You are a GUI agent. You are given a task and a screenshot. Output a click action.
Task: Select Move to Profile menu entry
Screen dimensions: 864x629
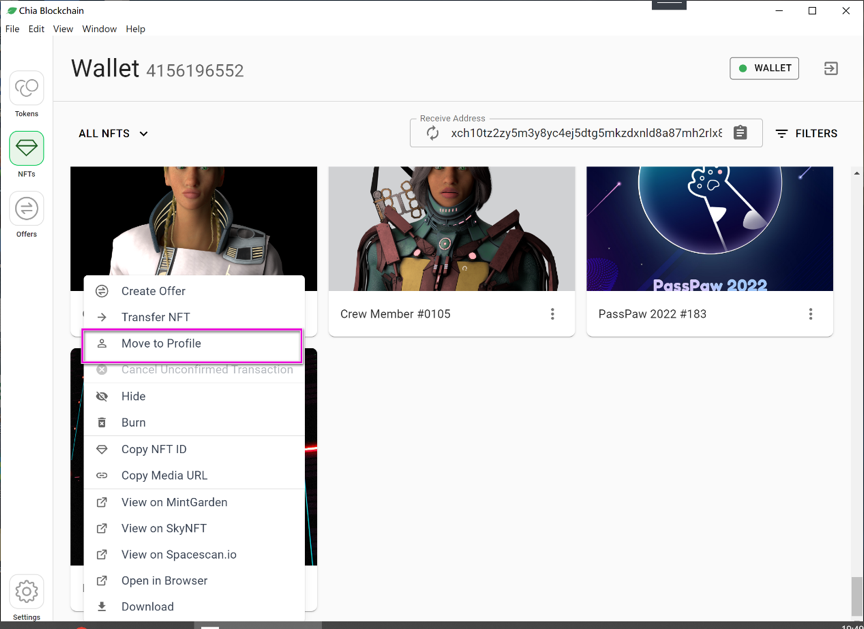coord(194,344)
